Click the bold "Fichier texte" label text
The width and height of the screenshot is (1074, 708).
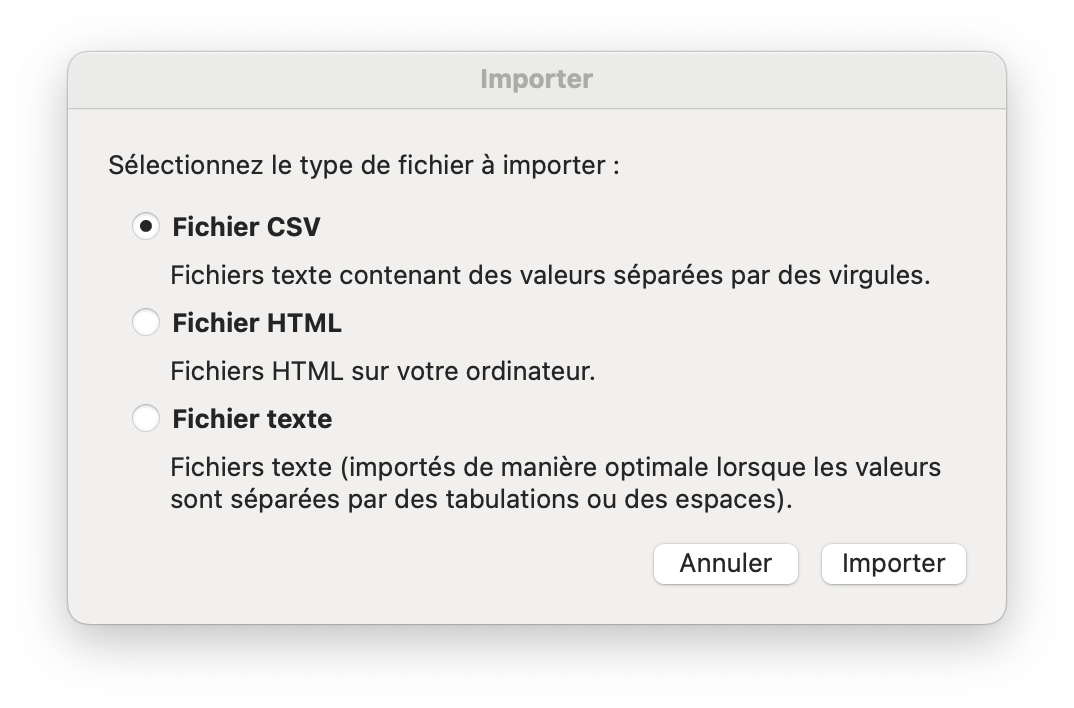click(x=252, y=419)
